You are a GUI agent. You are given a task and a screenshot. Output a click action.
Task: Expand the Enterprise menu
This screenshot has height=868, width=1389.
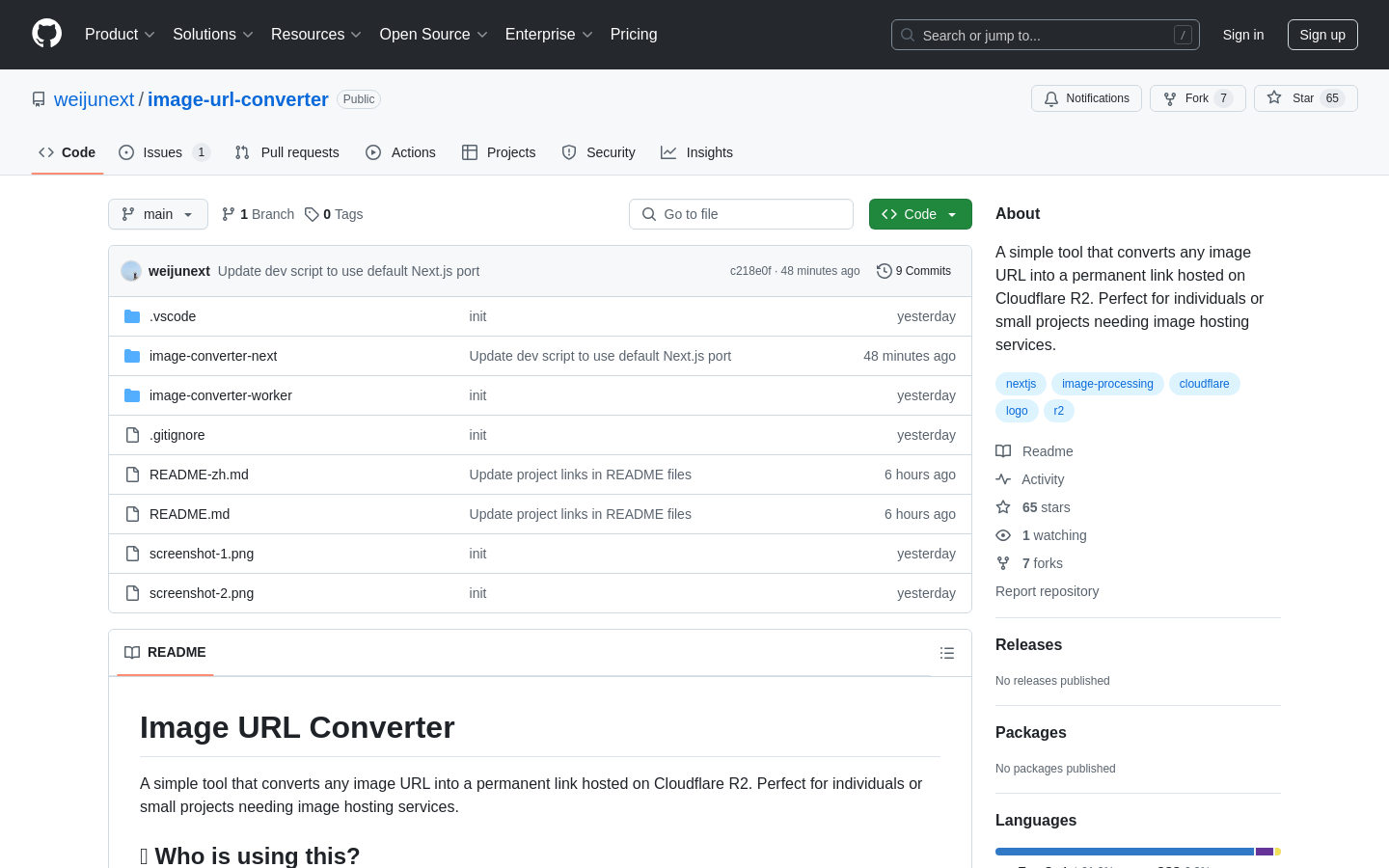coord(549,35)
